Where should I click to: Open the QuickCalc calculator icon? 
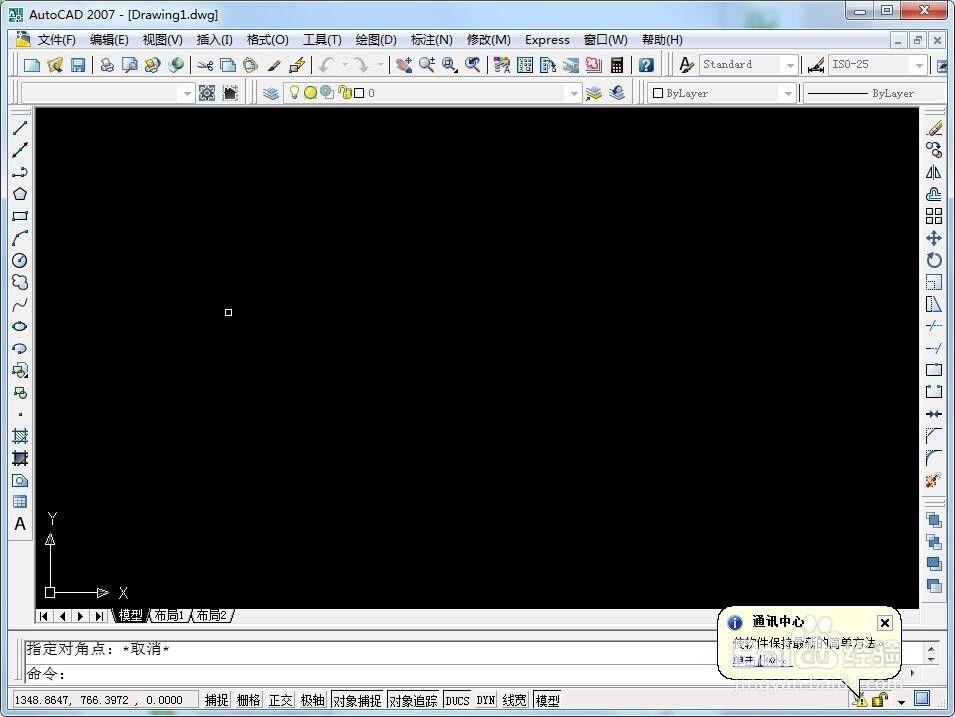(x=617, y=65)
